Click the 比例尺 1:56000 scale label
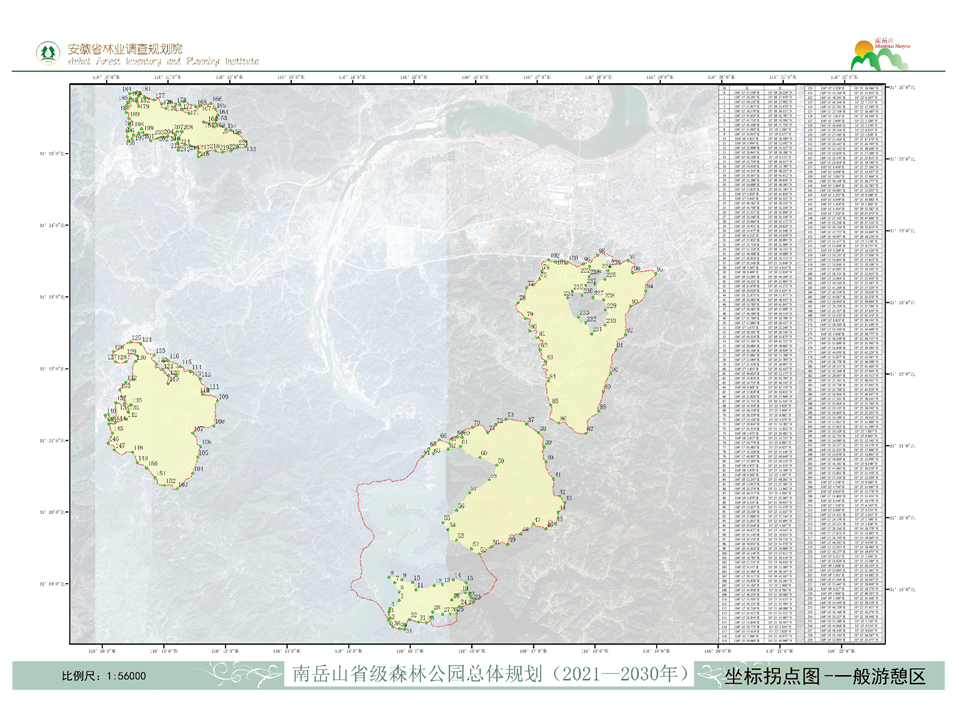959x719 pixels. click(x=104, y=676)
